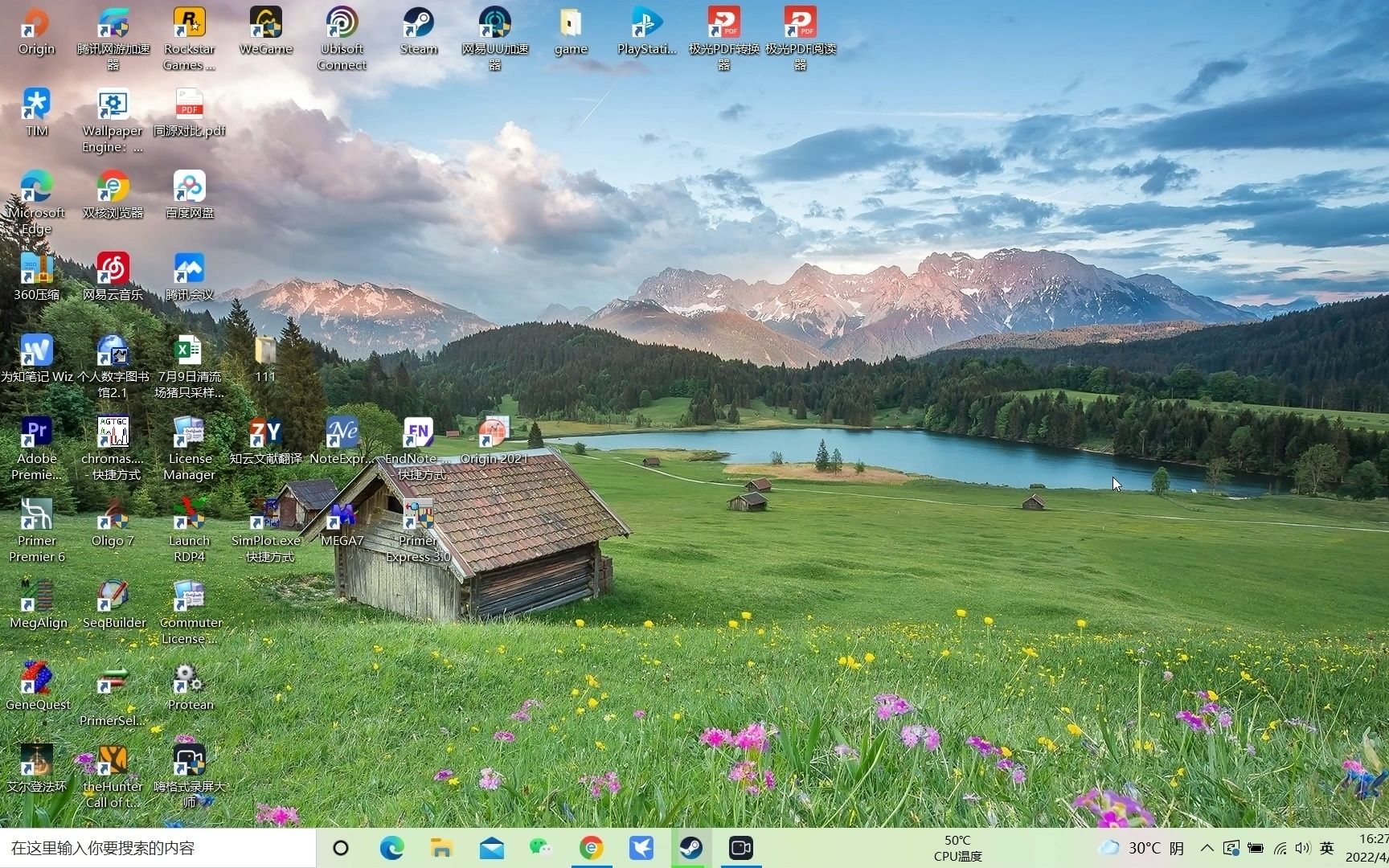This screenshot has height=868, width=1389.
Task: Open screen recorder taskbar icon
Action: 741,848
